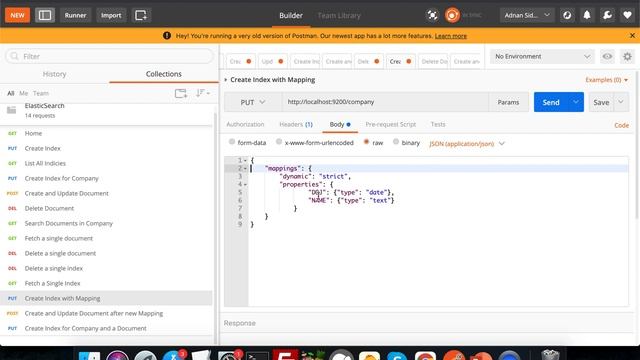Open Finder in the dock

(89, 356)
